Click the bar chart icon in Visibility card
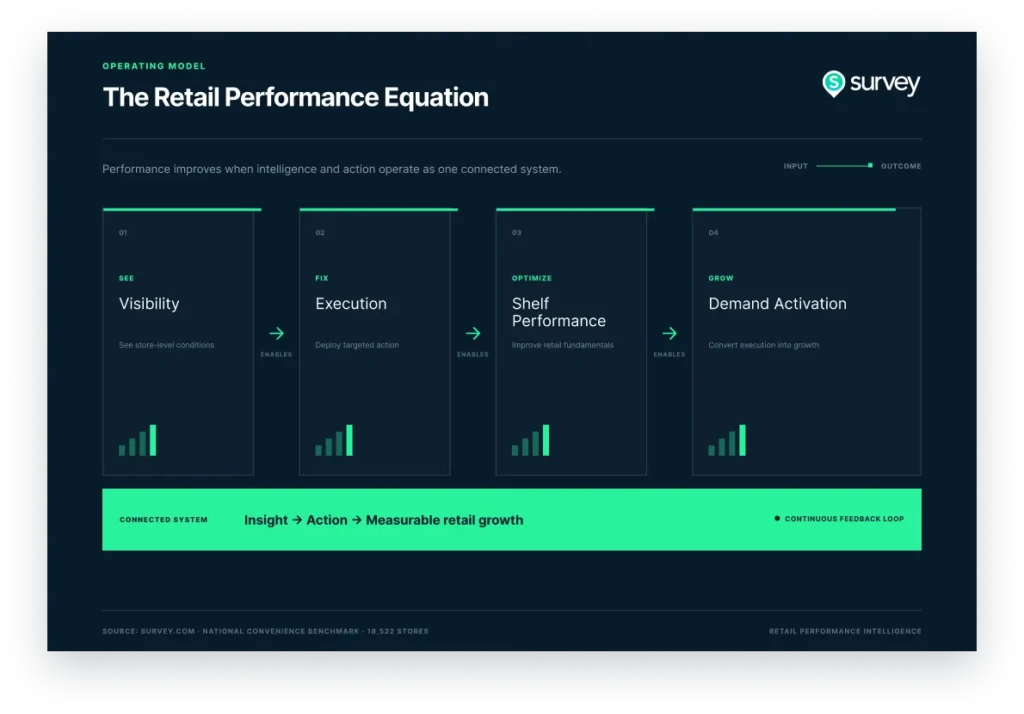Viewport: 1024px width, 714px height. [x=137, y=440]
